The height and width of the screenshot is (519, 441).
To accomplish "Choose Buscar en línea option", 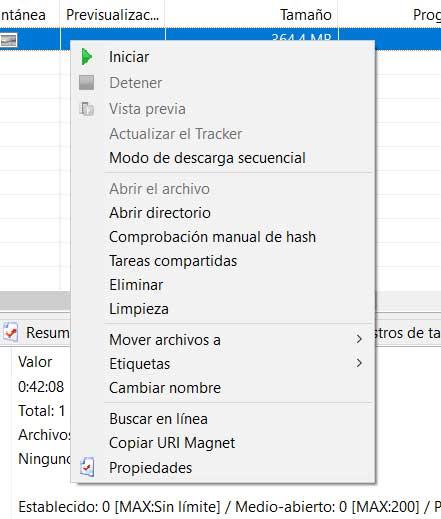I will coord(158,419).
